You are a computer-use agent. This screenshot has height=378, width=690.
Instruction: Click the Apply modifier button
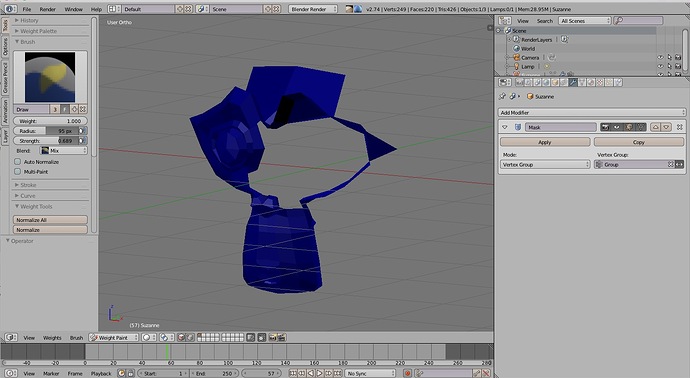pyautogui.click(x=545, y=142)
